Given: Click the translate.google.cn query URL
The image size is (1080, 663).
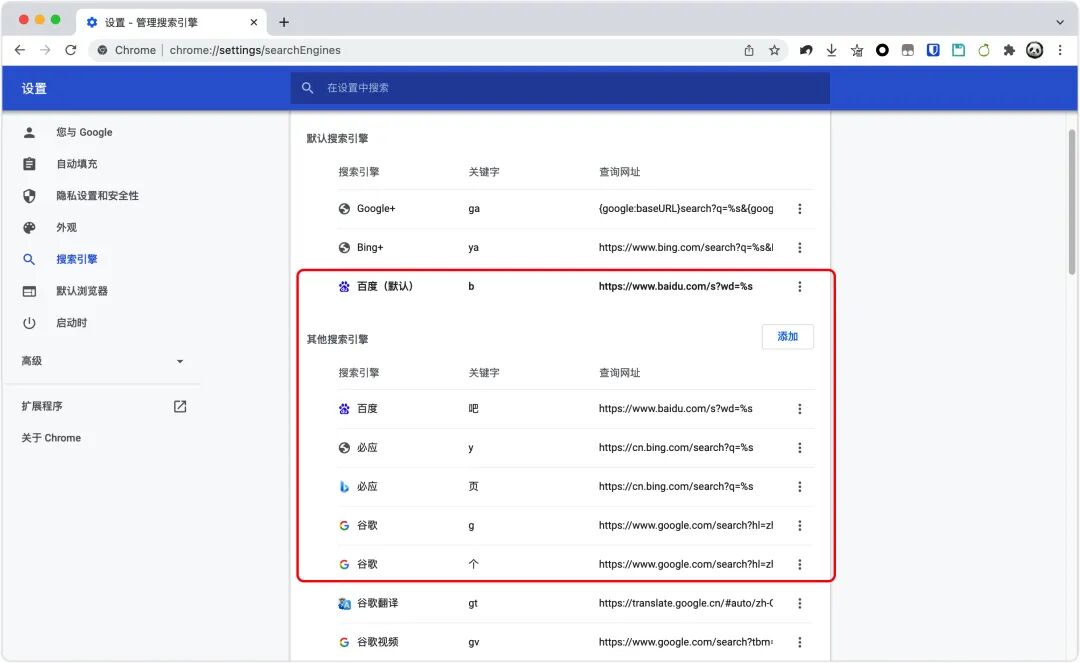Looking at the screenshot, I should pos(685,603).
